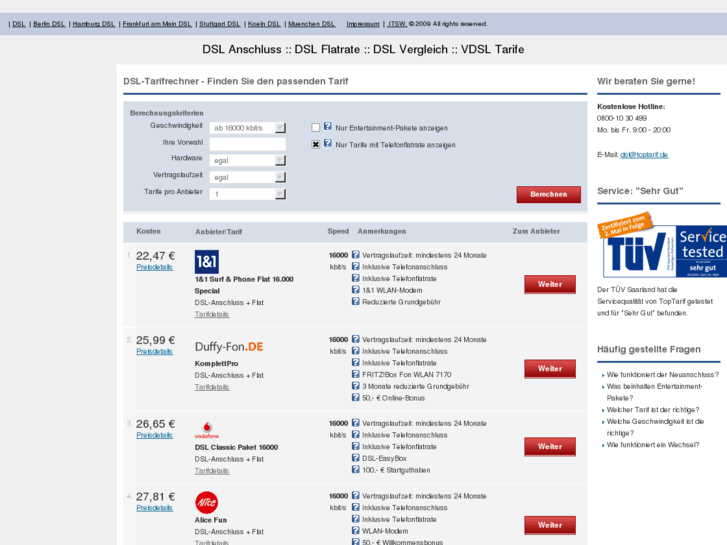
Task: Open Frankfurt am Main DSL link
Action: [157, 24]
